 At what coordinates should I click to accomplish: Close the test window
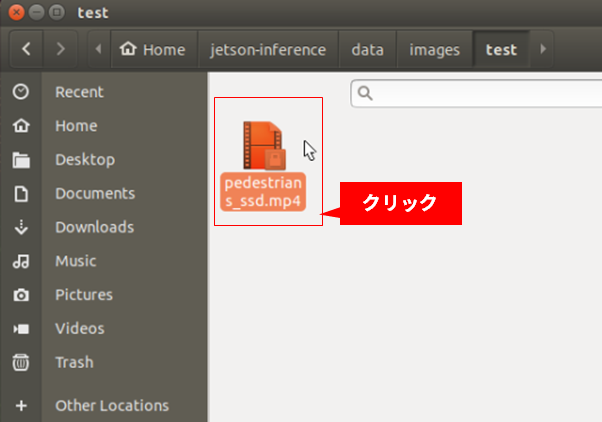[x=16, y=12]
